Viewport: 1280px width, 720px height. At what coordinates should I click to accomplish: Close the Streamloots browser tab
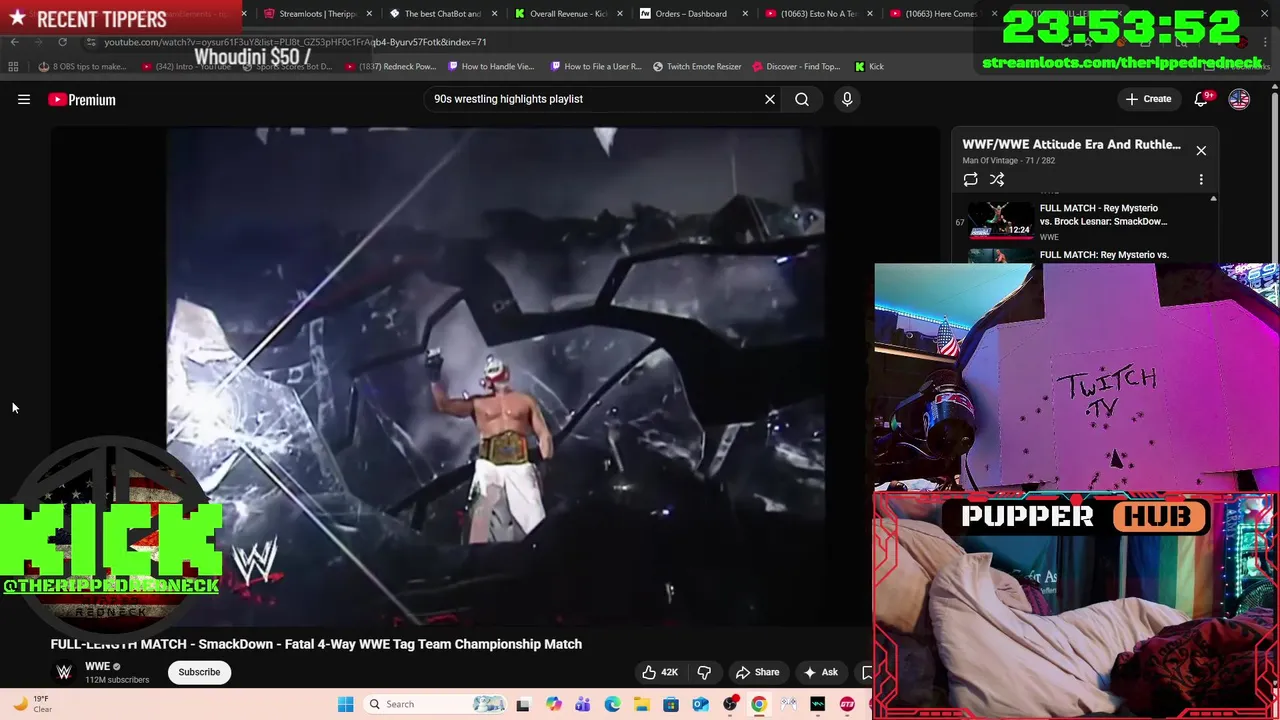(x=370, y=14)
